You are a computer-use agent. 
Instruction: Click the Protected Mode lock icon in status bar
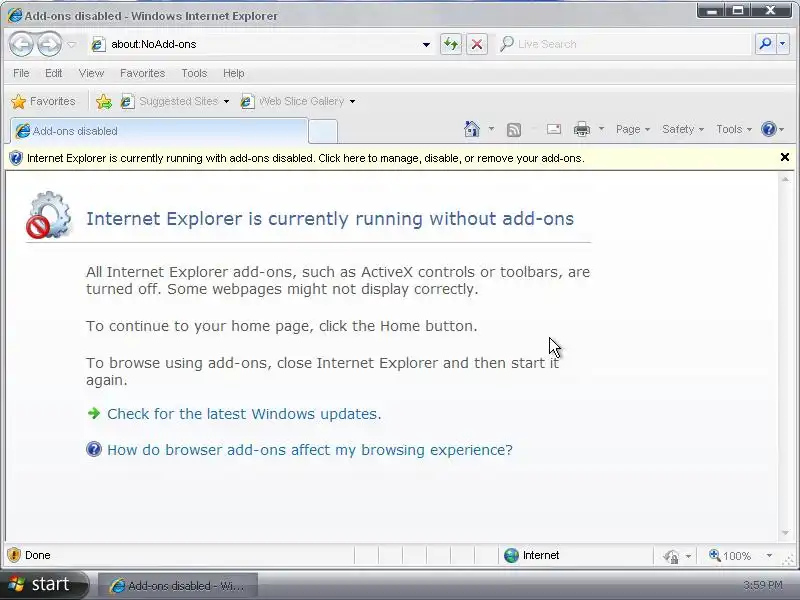(x=671, y=556)
